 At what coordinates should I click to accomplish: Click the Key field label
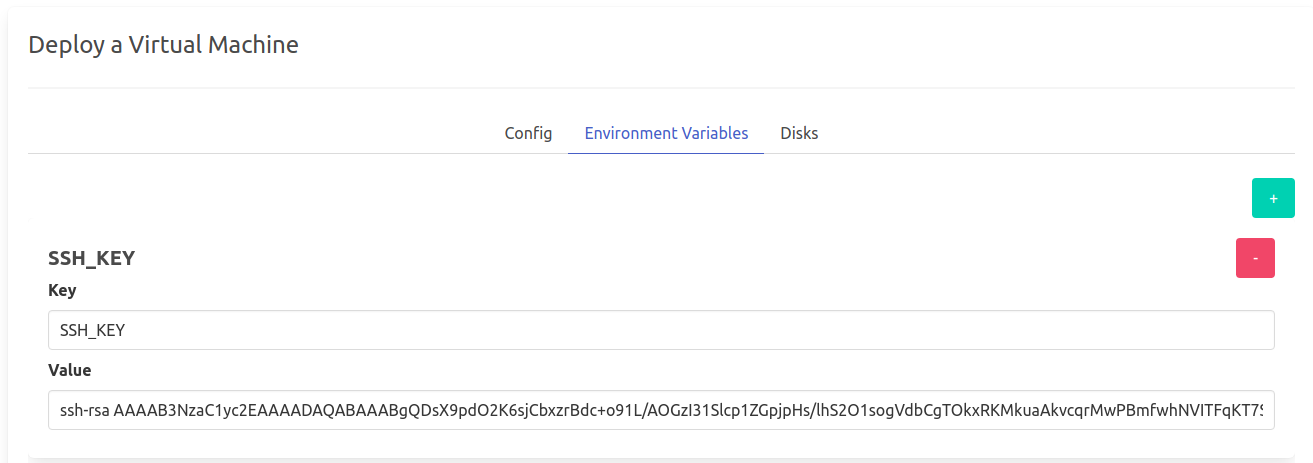[x=62, y=290]
